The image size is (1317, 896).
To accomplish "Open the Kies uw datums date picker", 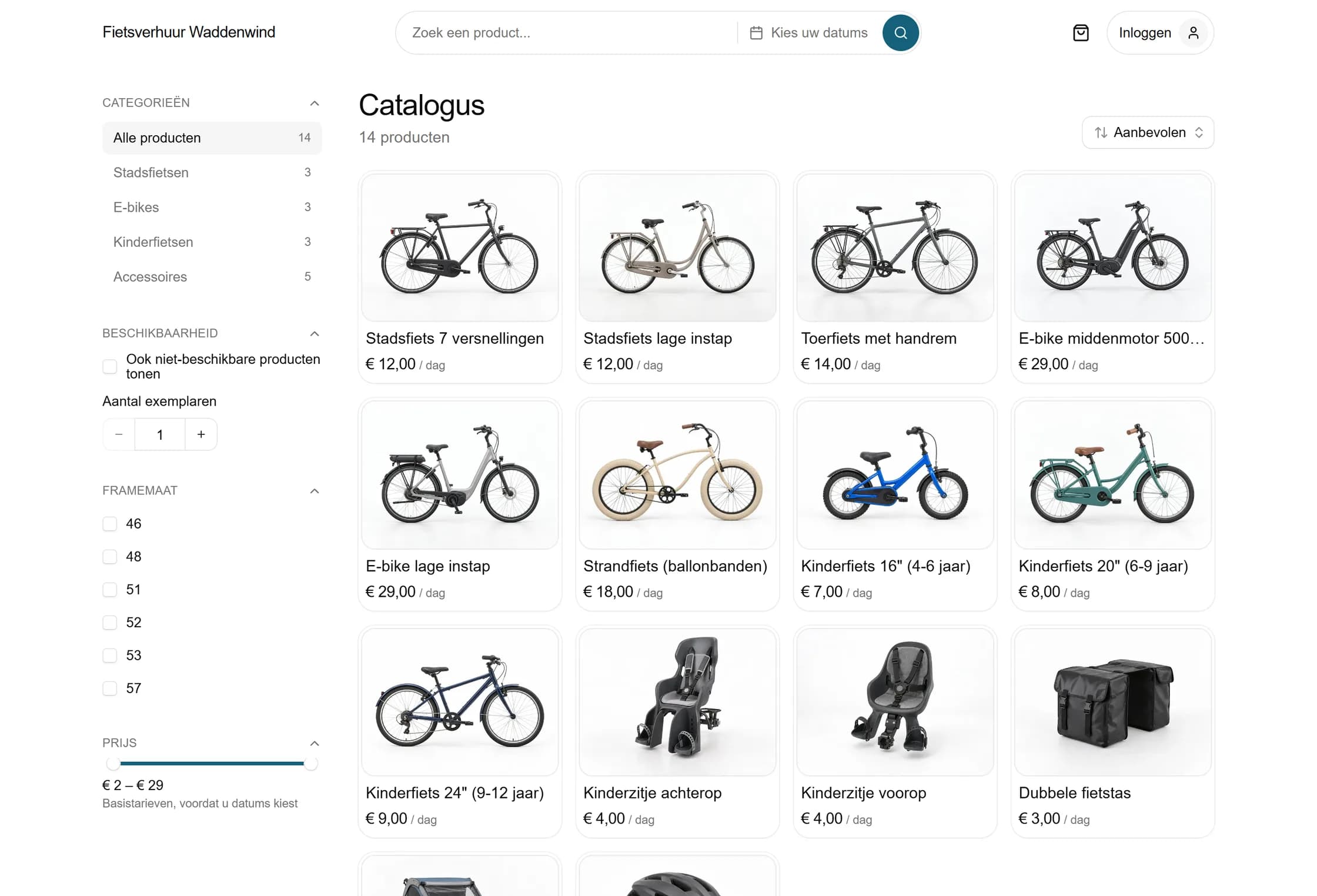I will click(809, 33).
